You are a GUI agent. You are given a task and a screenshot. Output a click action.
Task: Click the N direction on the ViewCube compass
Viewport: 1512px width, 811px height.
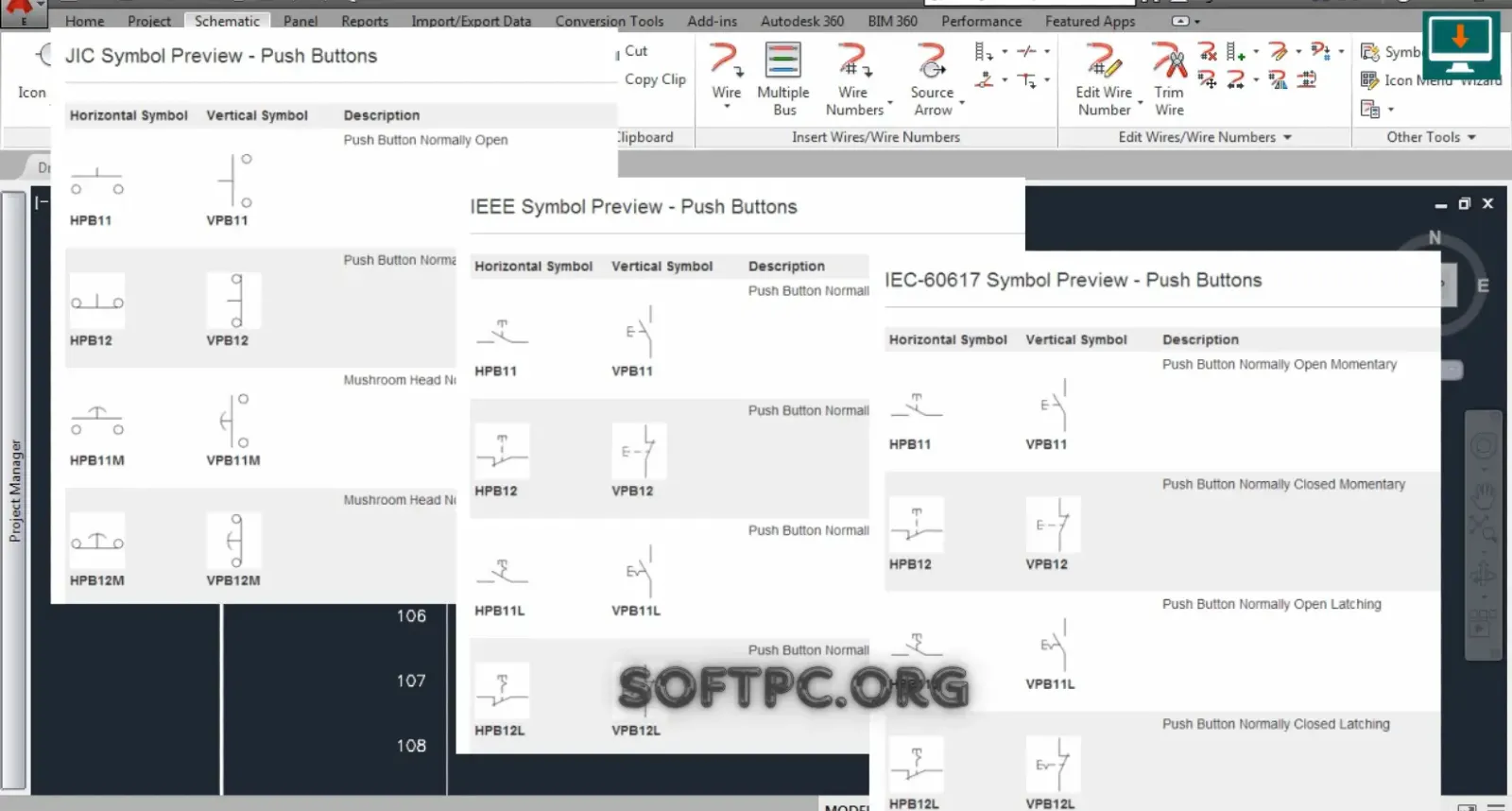coord(1435,237)
